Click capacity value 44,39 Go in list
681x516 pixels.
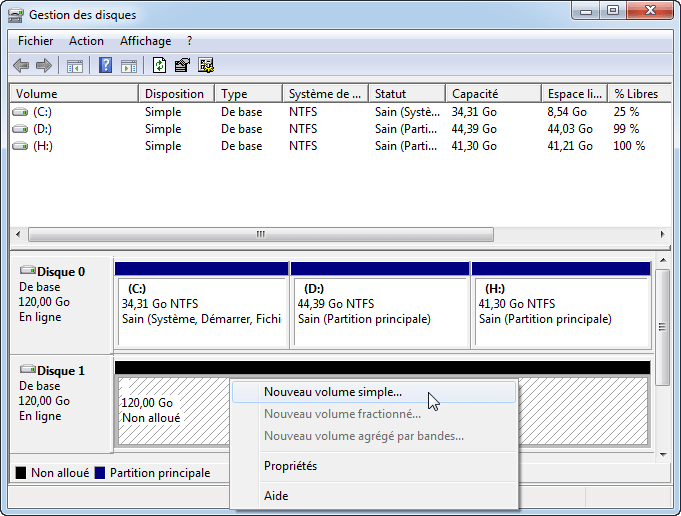click(x=474, y=129)
